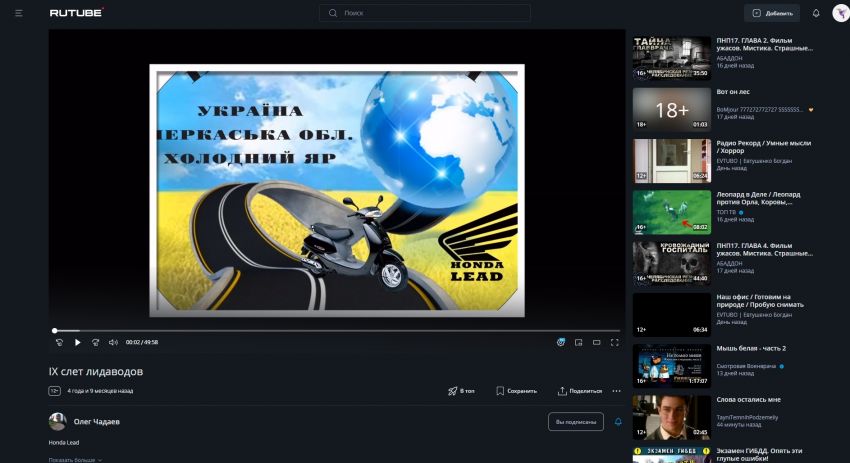
Task: Enter fullscreen mode
Action: point(614,342)
